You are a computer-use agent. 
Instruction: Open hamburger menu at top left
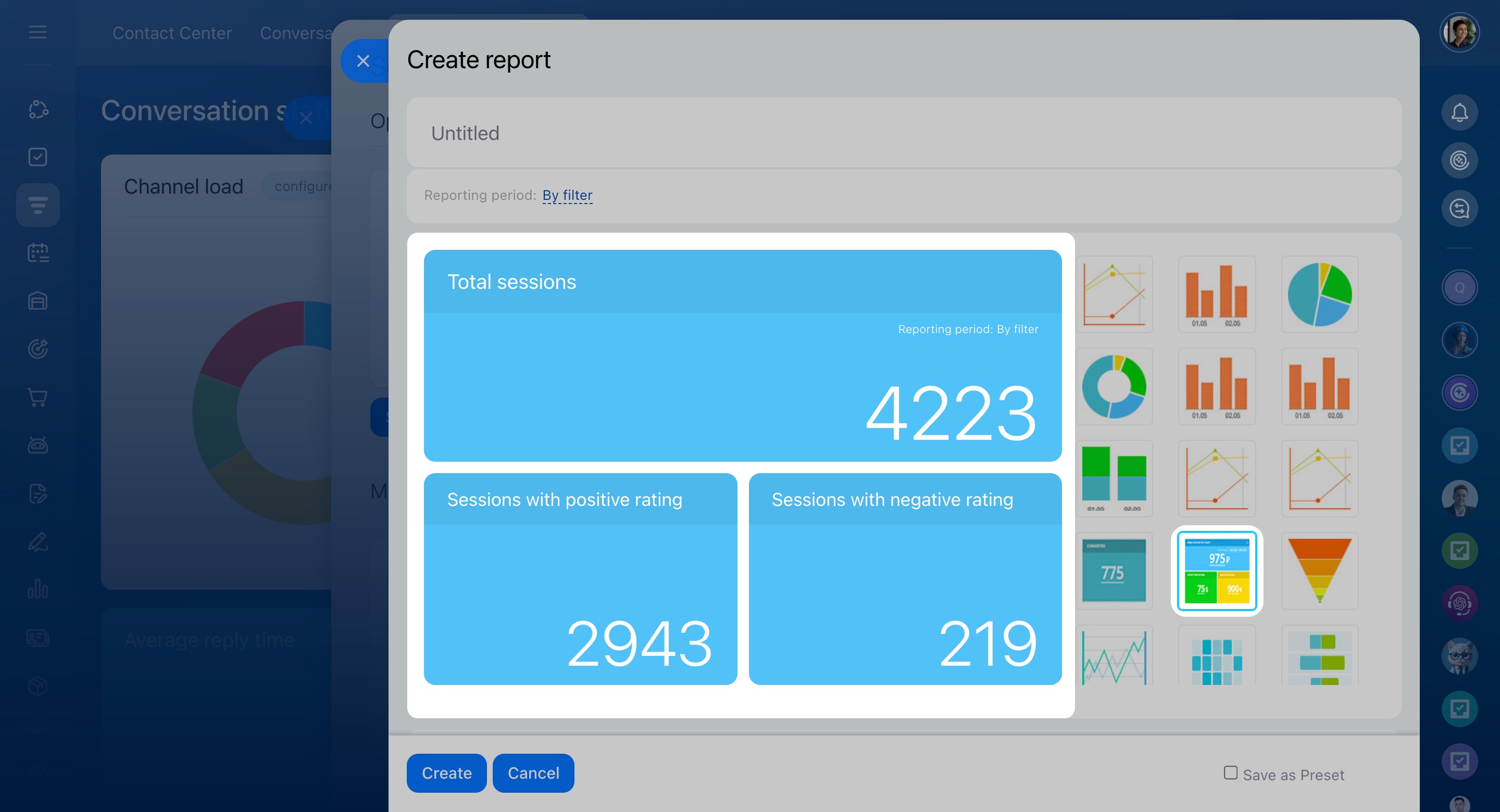(38, 32)
